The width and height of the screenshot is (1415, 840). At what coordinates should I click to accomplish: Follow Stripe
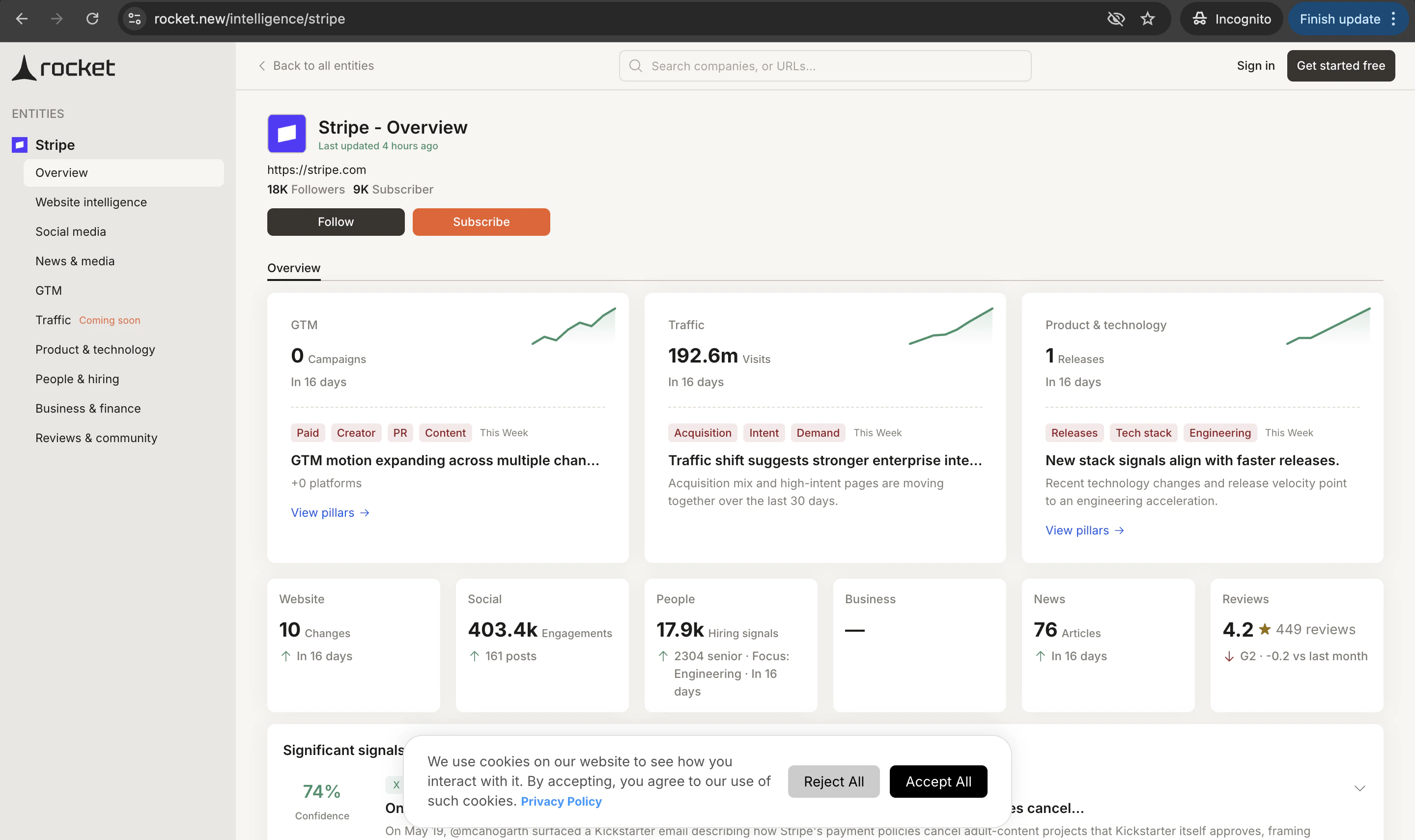pos(336,222)
